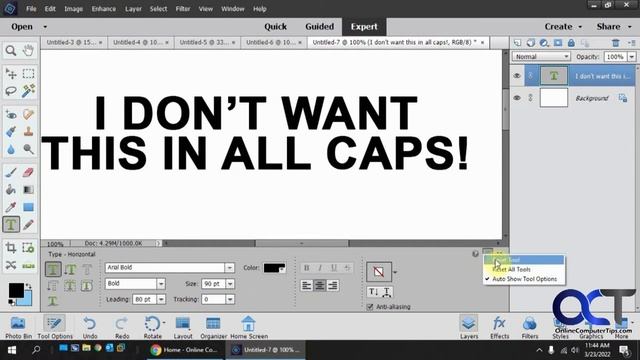Select the Brush tool
This screenshot has width=640, height=360.
(x=11, y=172)
